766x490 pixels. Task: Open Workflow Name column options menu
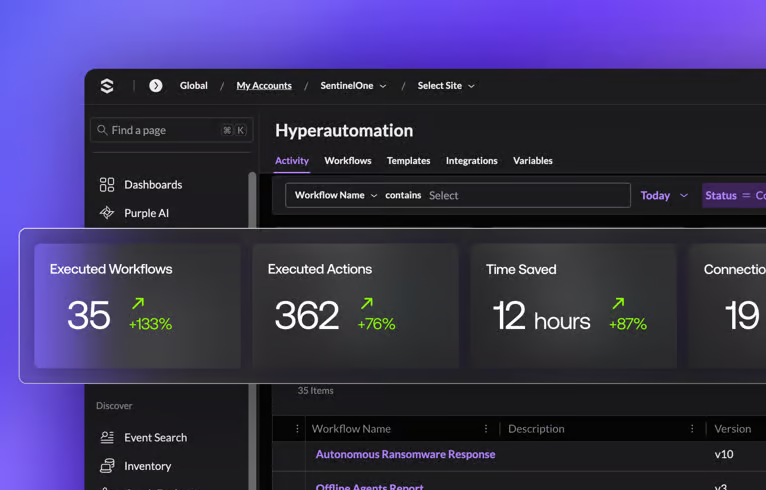(x=486, y=428)
